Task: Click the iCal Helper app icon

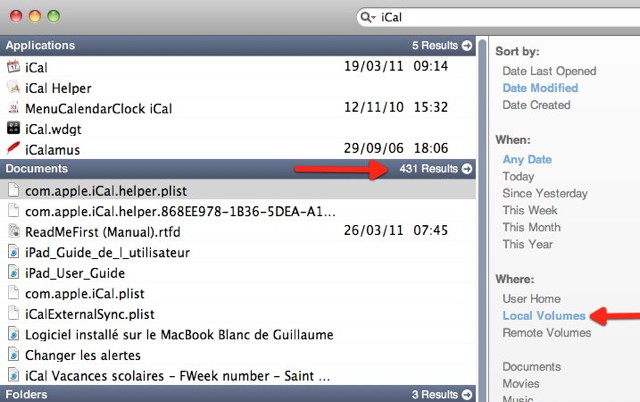Action: (13, 87)
